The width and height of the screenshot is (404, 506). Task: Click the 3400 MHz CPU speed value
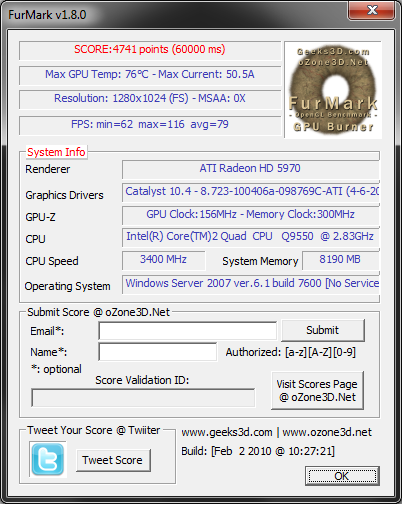pyautogui.click(x=163, y=259)
